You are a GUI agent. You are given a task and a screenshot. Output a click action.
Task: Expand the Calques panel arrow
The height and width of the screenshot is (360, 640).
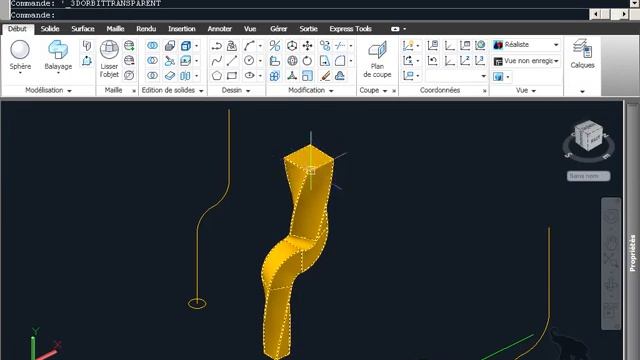pos(582,91)
